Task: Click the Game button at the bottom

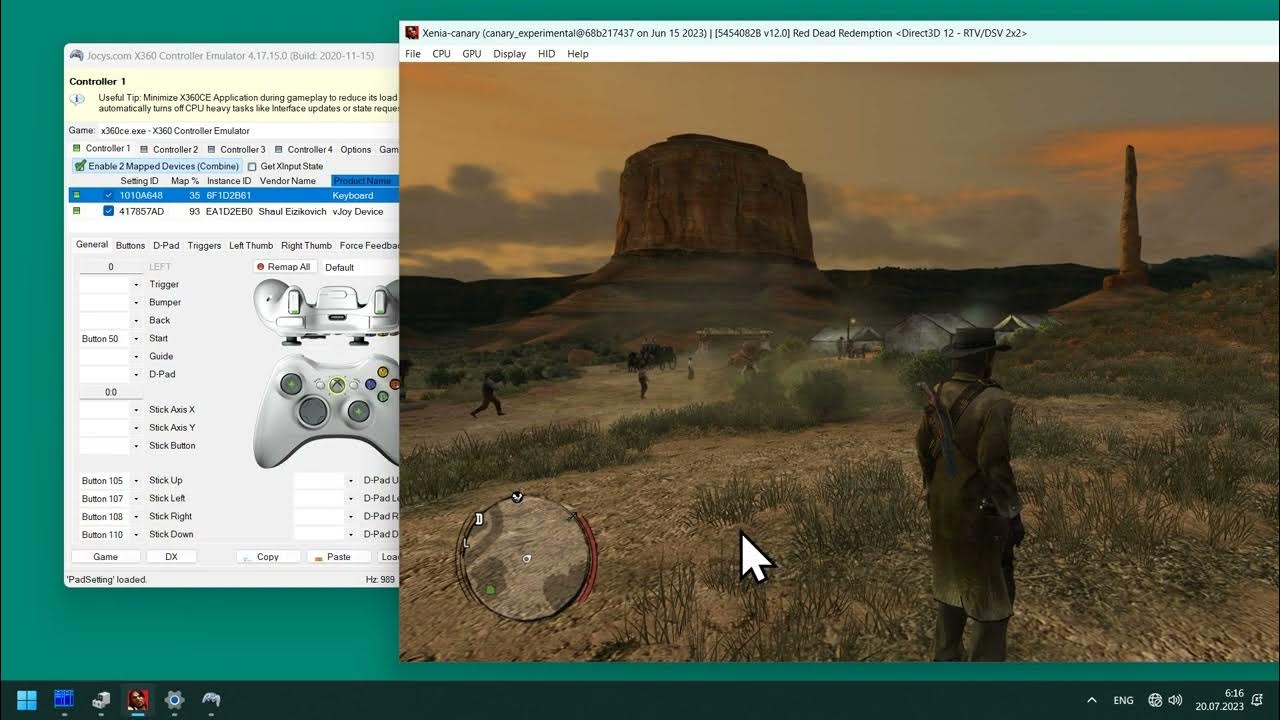Action: 106,557
